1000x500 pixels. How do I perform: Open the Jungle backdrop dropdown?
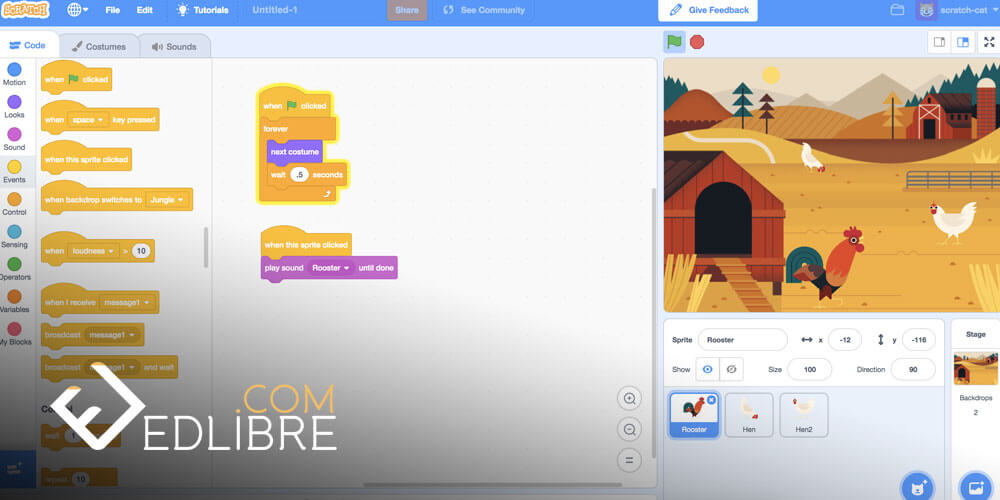point(167,200)
